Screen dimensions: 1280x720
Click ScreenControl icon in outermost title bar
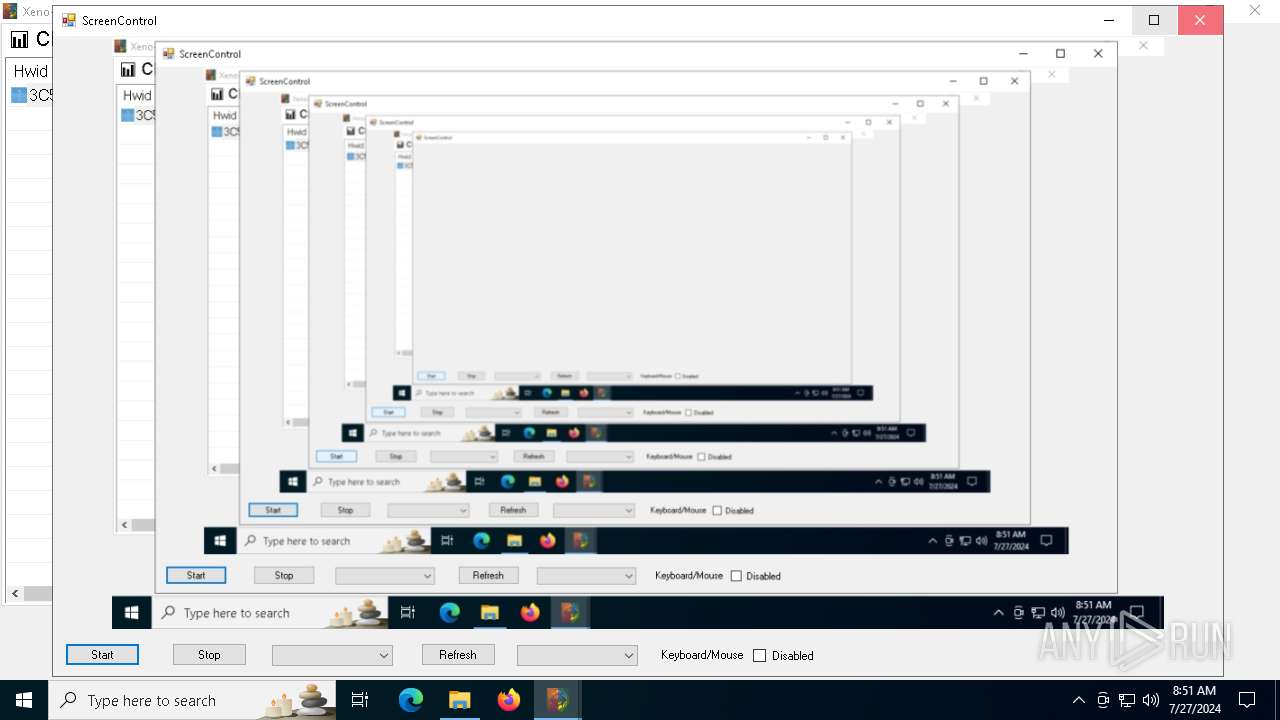tap(69, 20)
